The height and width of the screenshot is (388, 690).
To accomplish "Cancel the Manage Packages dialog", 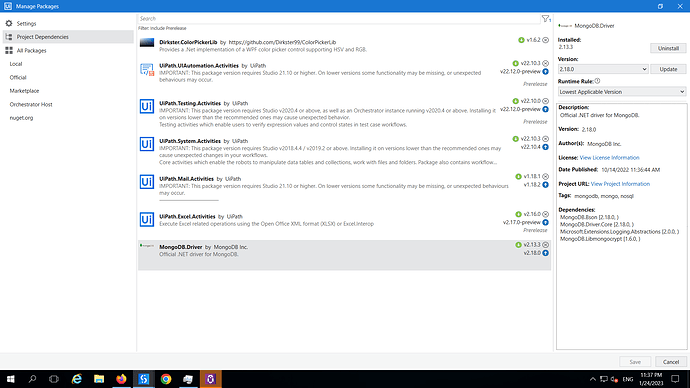I will pos(671,362).
